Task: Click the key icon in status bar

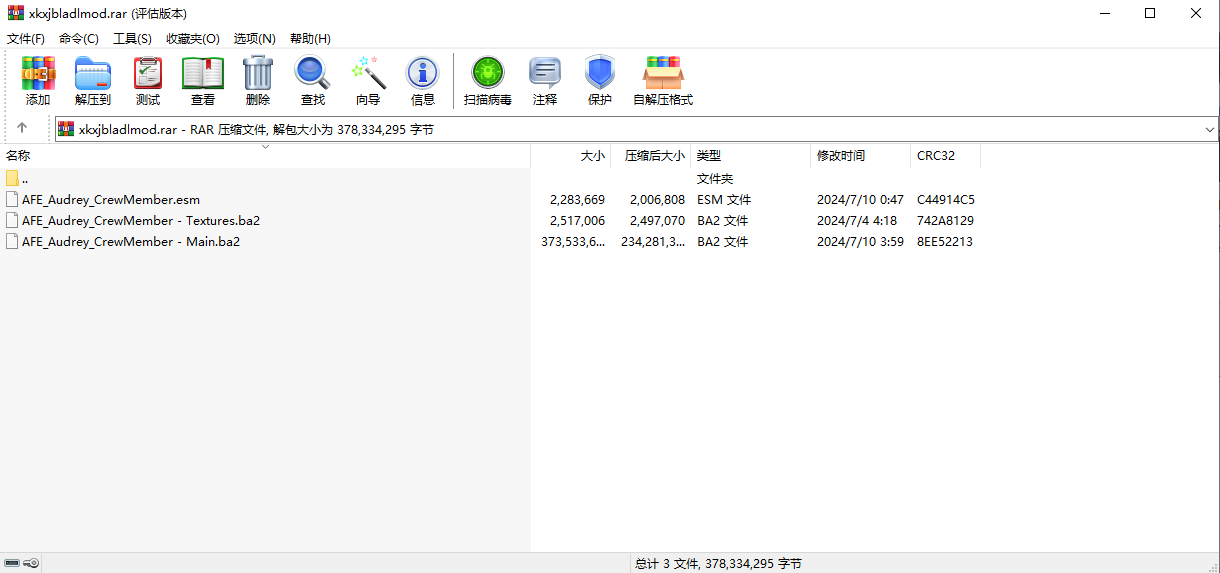Action: pyautogui.click(x=32, y=563)
